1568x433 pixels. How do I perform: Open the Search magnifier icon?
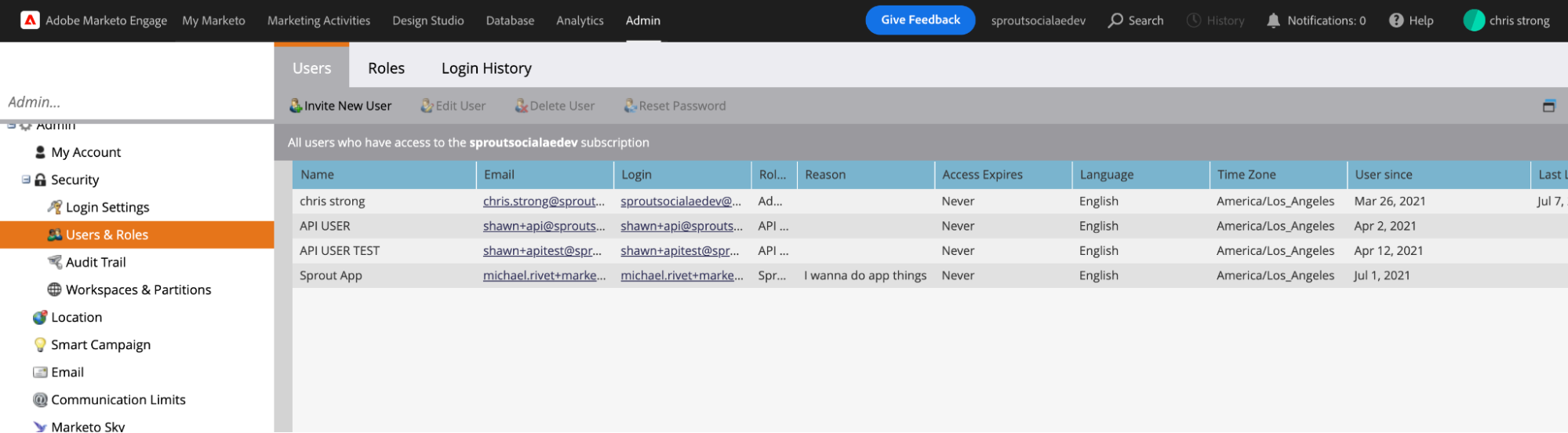tap(1115, 20)
